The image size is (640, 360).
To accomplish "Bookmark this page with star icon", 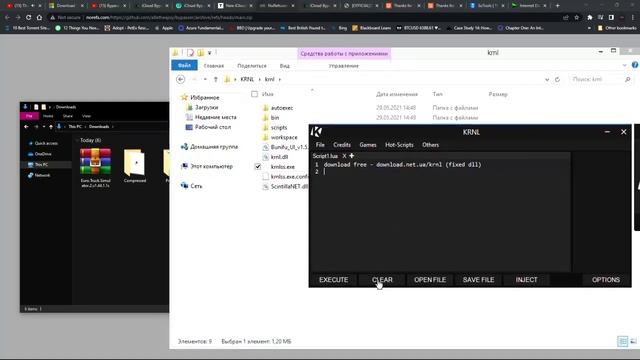I will (x=576, y=18).
